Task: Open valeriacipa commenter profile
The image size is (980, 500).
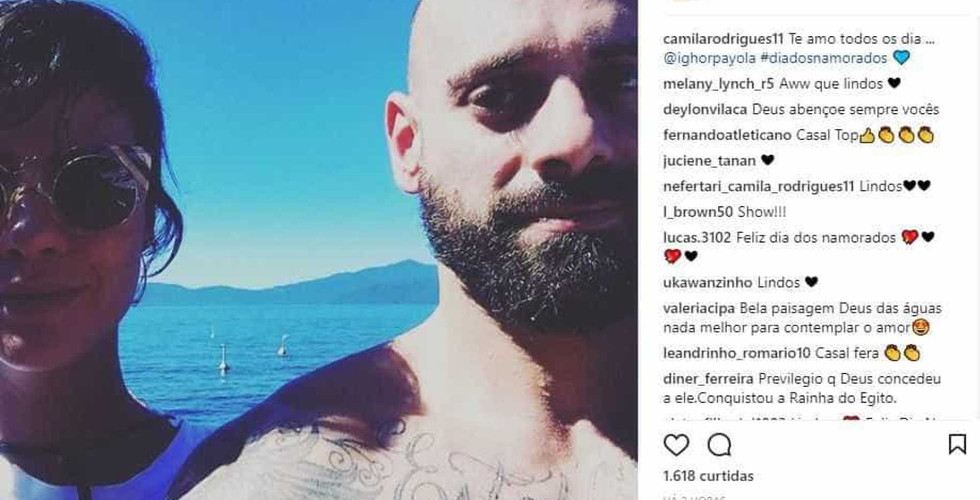Action: (x=699, y=308)
